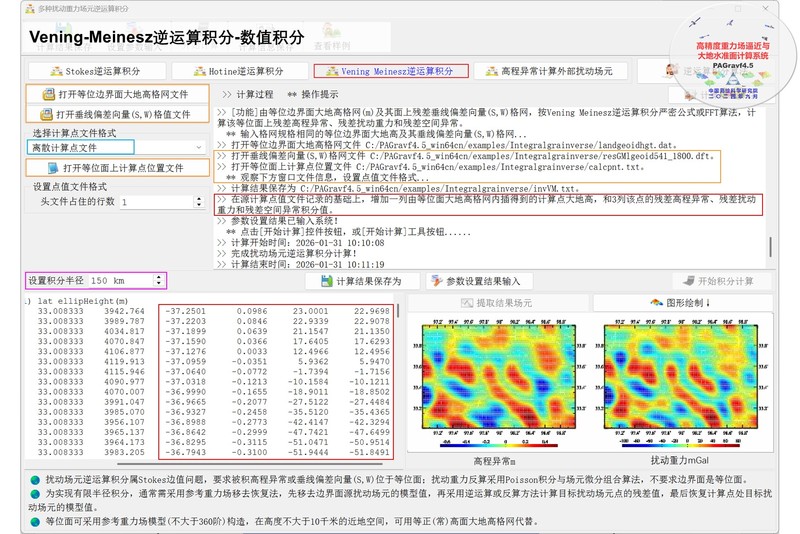
Task: Decrease 设置积分半径 with down arrow
Action: tap(159, 284)
